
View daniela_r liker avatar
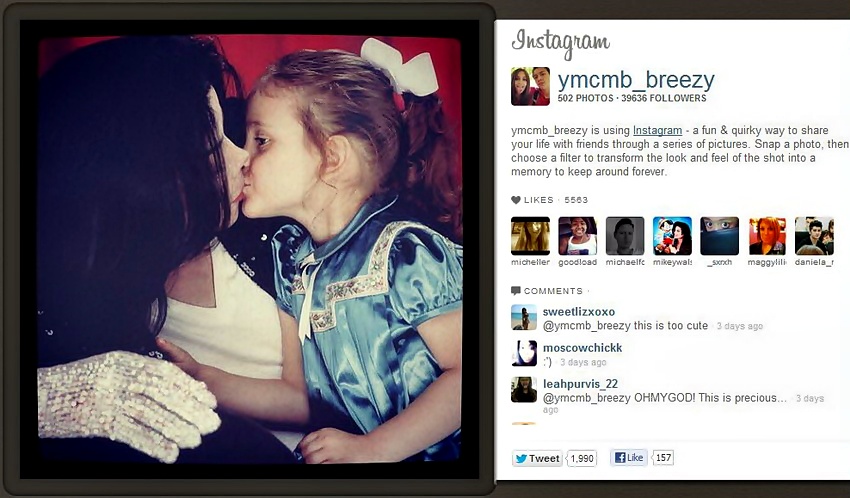point(814,236)
